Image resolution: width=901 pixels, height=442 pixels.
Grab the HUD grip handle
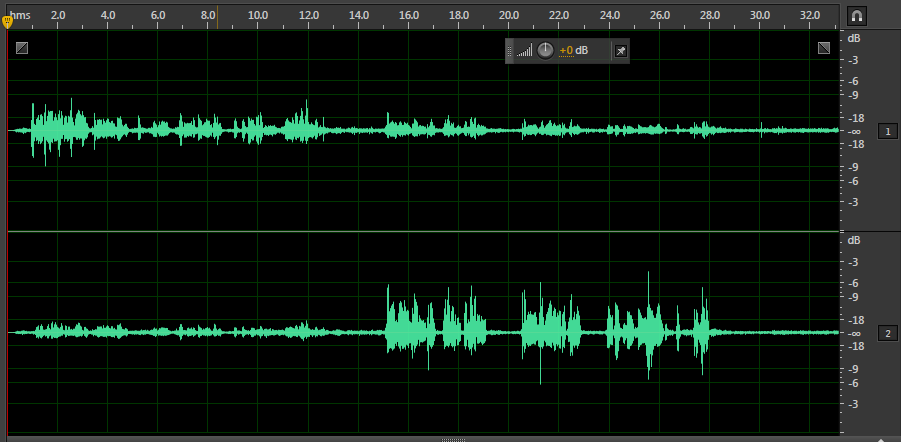[x=509, y=51]
